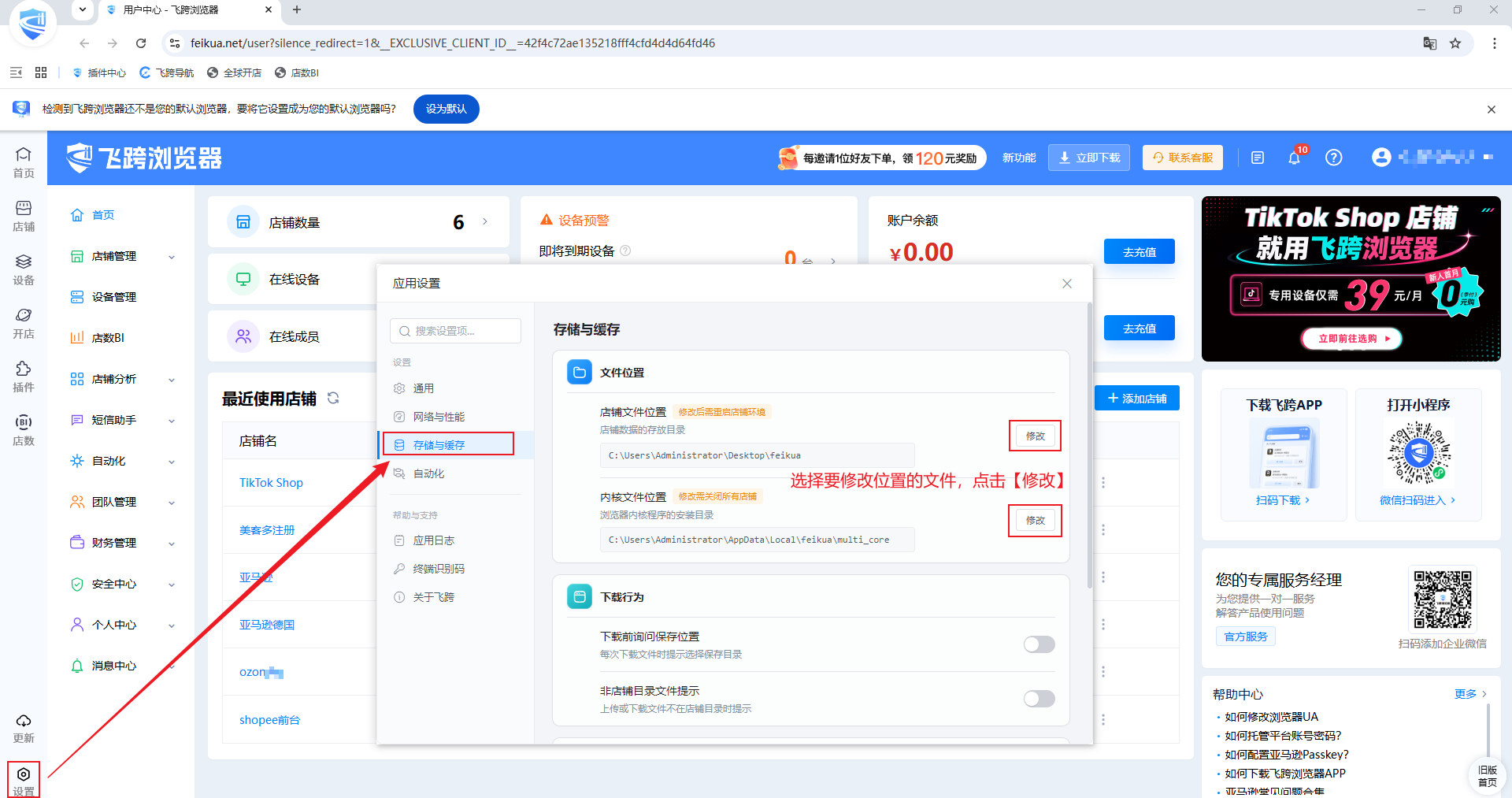Open 首页 in the far-left icon rail
The height and width of the screenshot is (798, 1512).
coord(24,162)
